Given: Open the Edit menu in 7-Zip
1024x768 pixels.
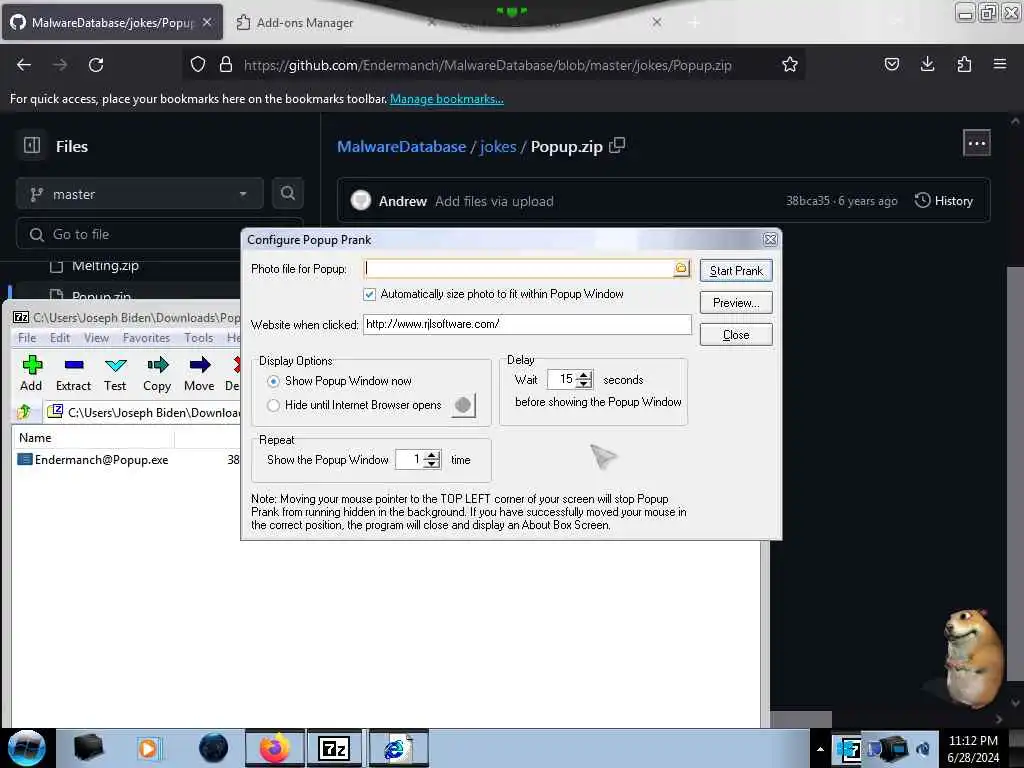Looking at the screenshot, I should click(59, 338).
